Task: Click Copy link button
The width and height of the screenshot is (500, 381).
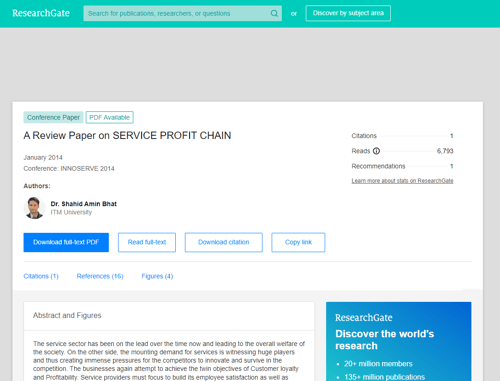Action: [x=298, y=242]
